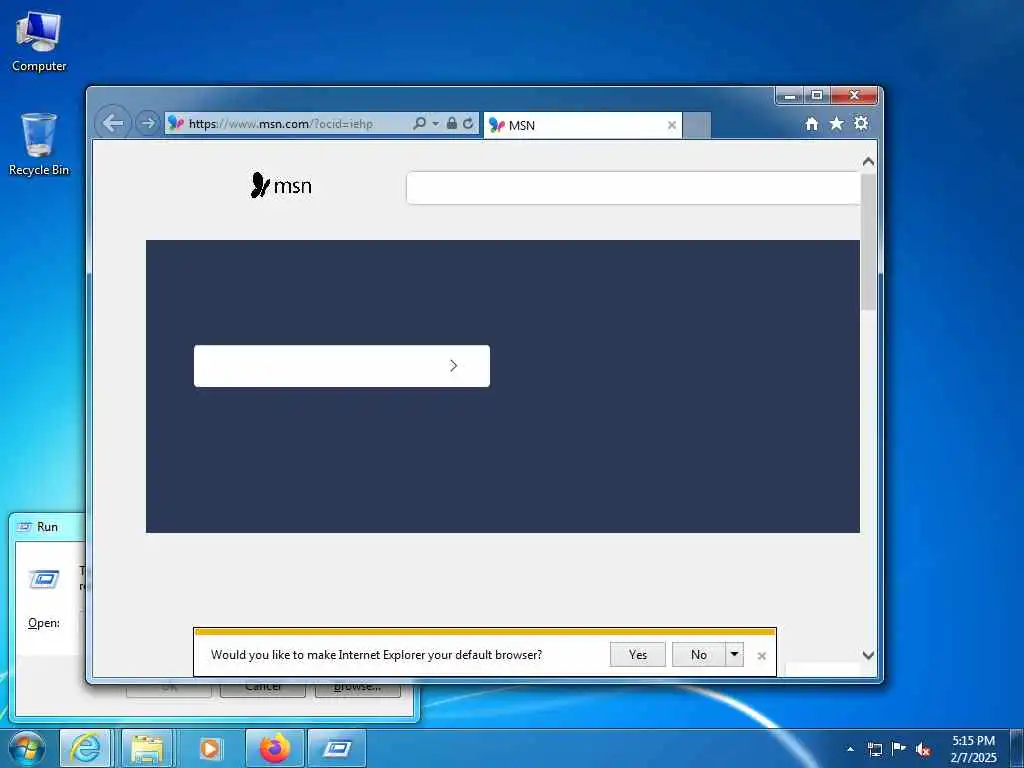Click the muted volume tray icon

923,749
